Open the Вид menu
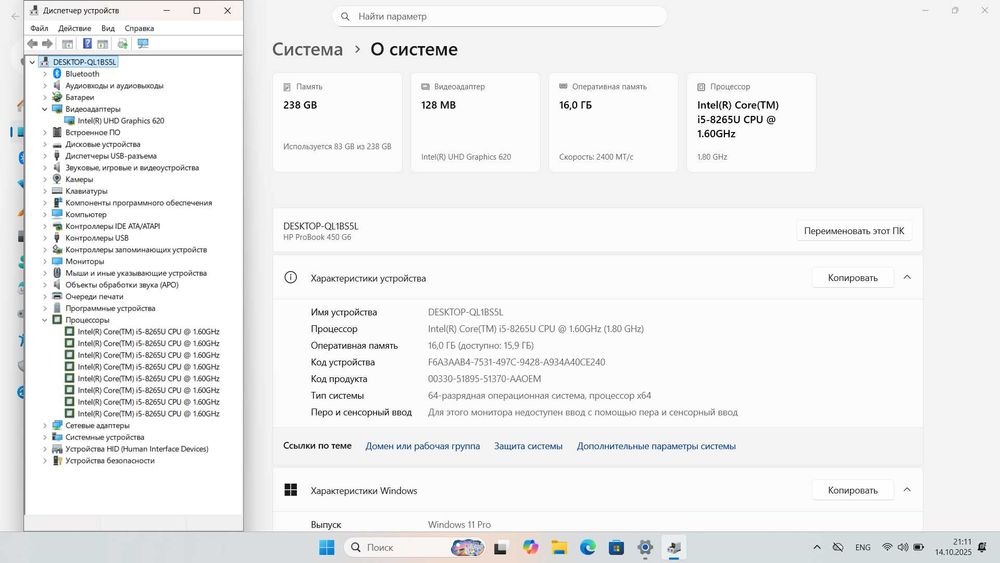The image size is (1000, 563). coord(108,28)
